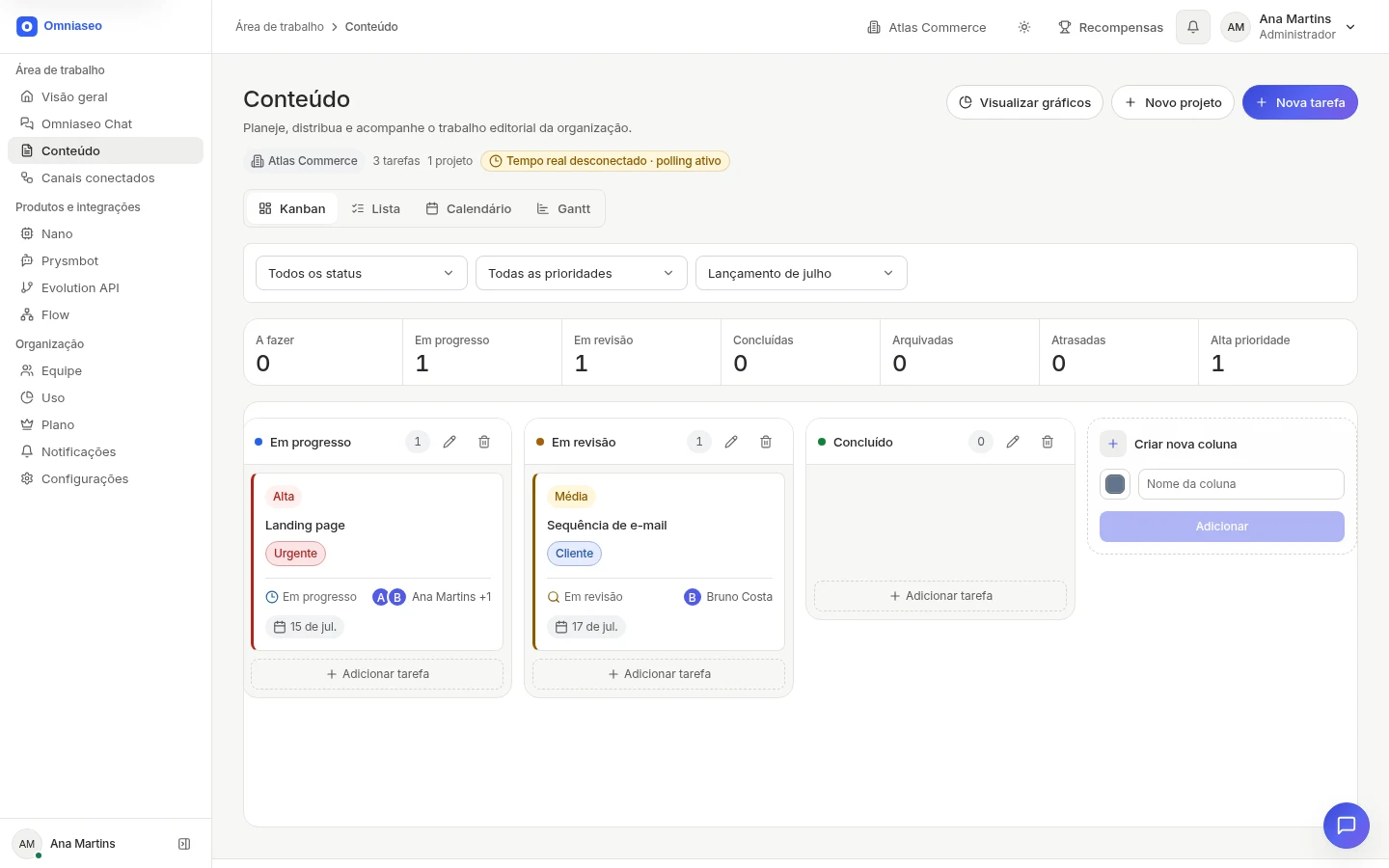Switch to the Calendário view tab

469,208
